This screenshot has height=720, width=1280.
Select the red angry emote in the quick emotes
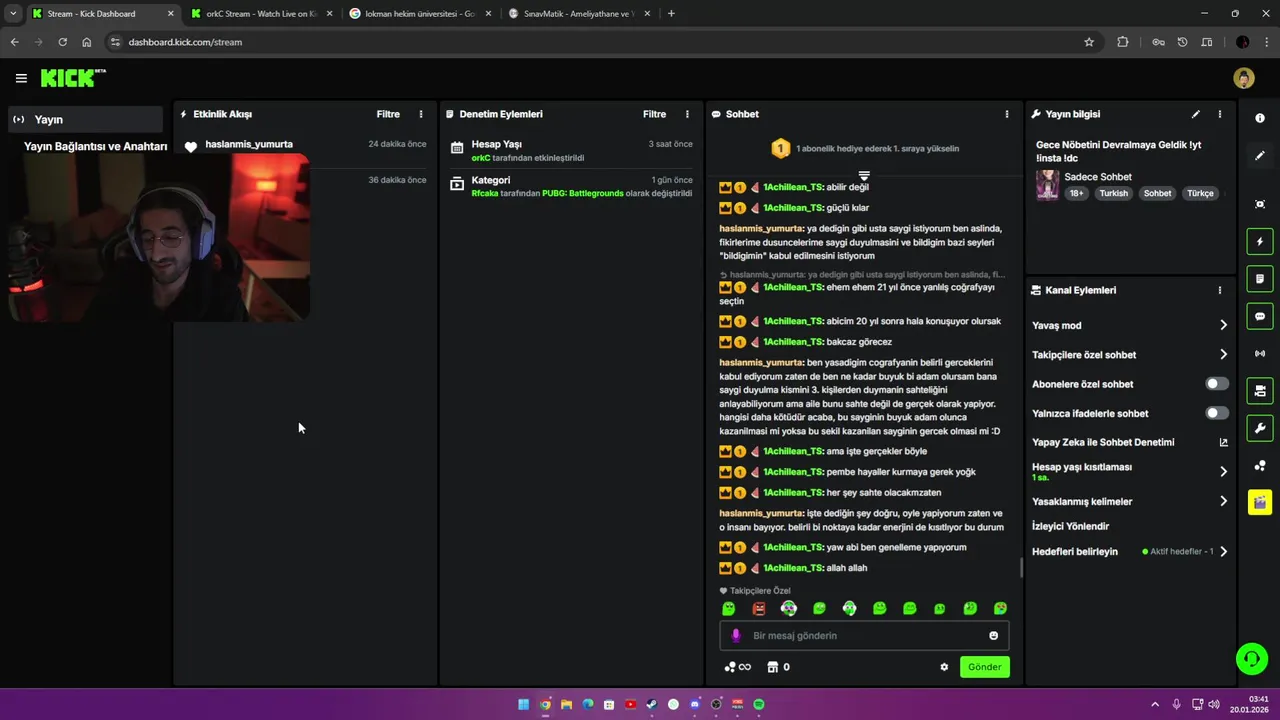pyautogui.click(x=759, y=608)
